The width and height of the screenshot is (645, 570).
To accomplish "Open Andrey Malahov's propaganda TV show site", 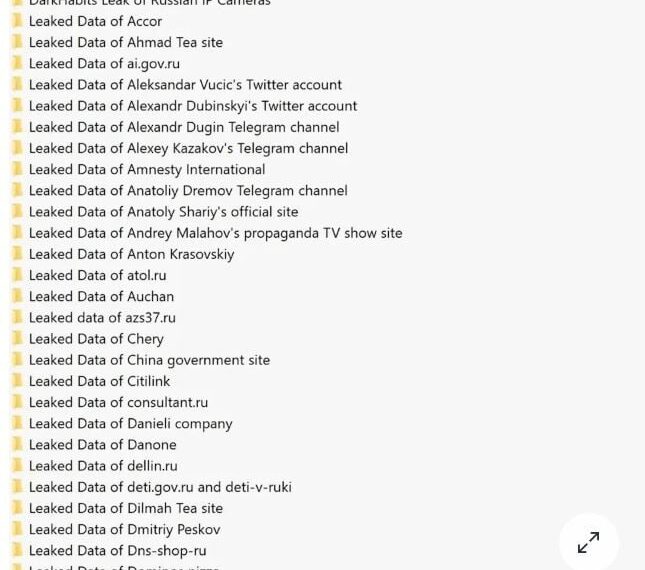I will [215, 233].
